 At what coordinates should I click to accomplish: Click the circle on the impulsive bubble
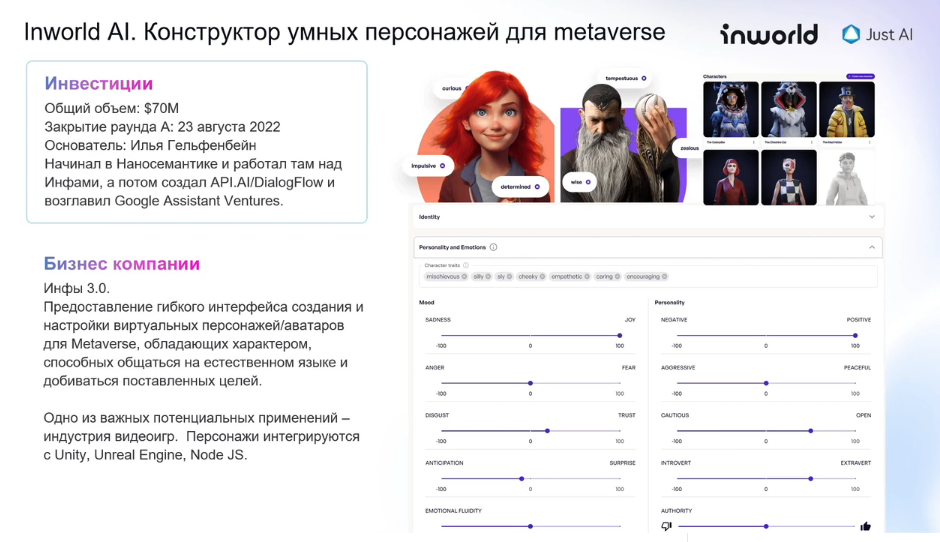[442, 166]
